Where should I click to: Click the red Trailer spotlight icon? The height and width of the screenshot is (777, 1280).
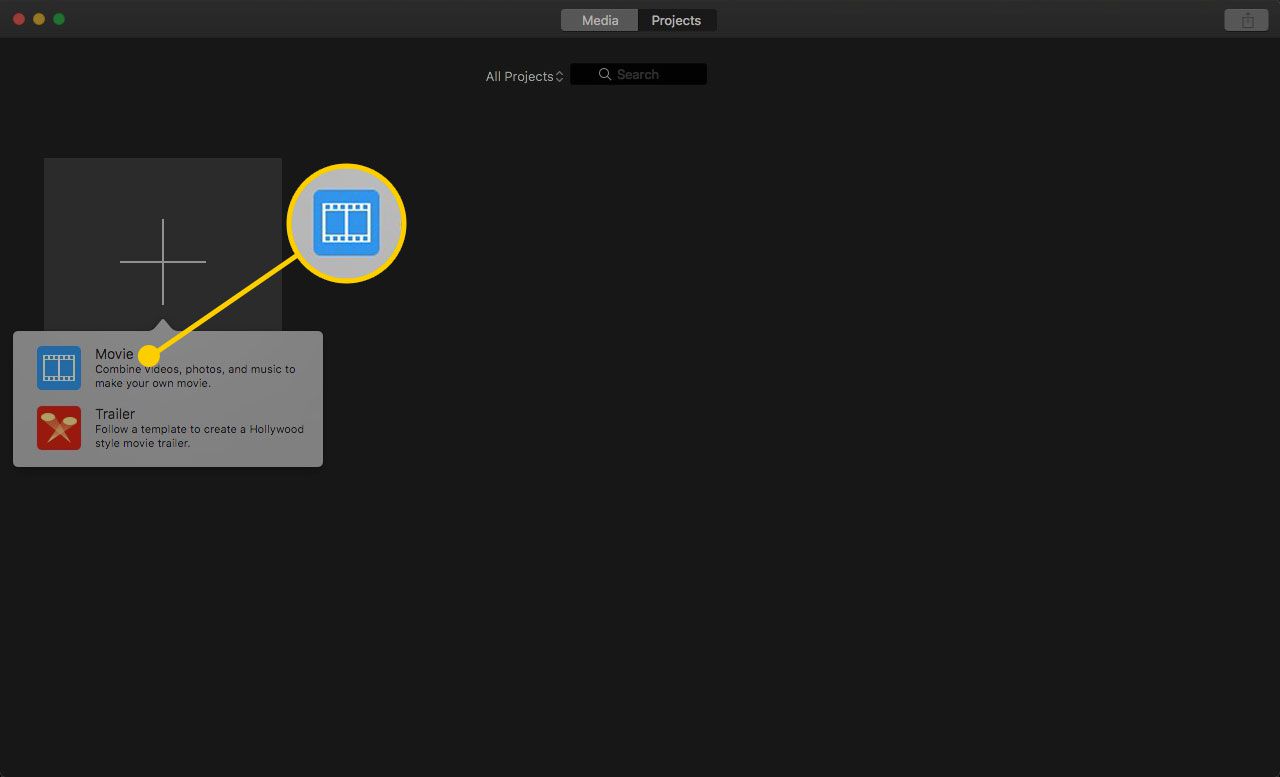pos(59,428)
